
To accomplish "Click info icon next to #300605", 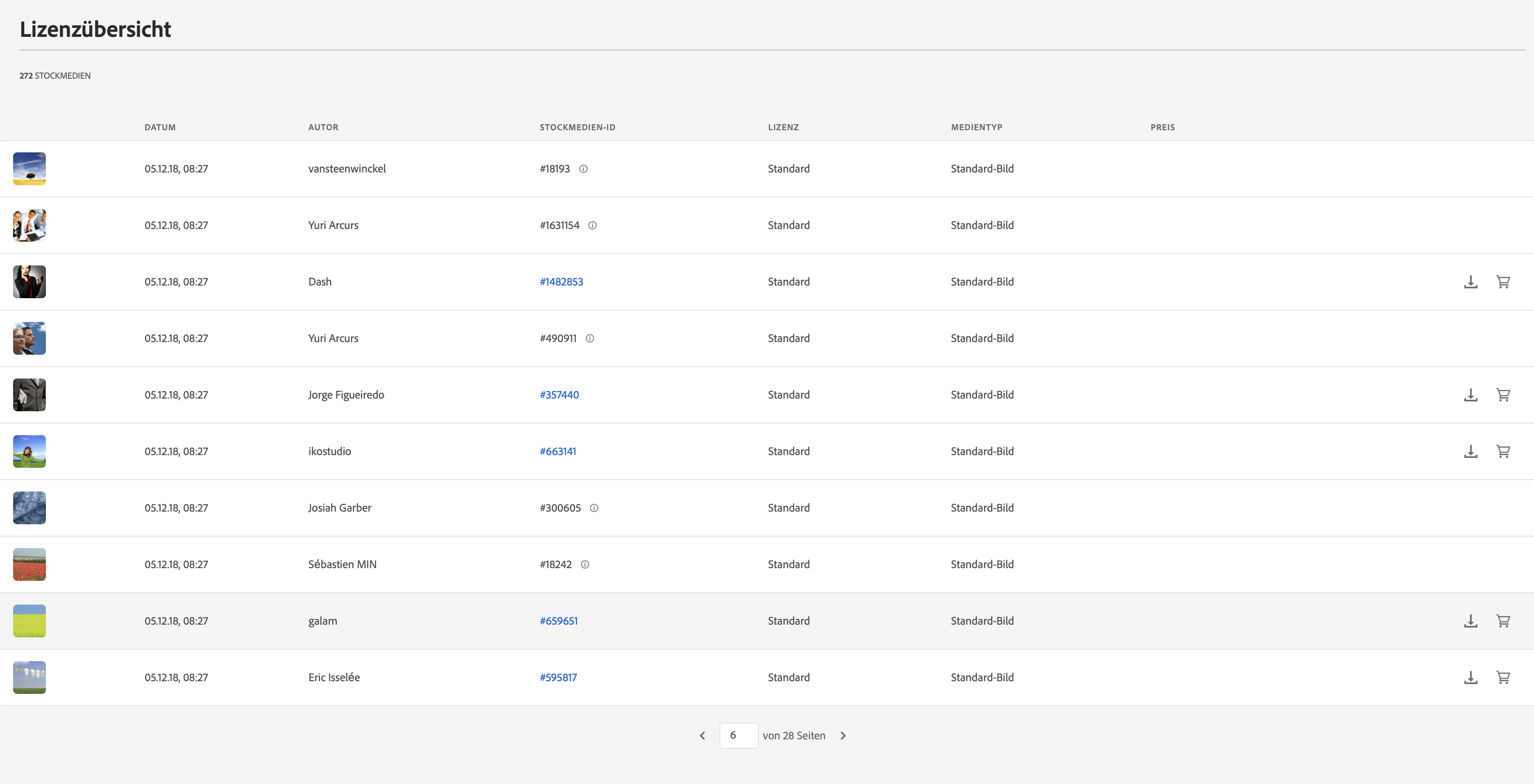I will coord(594,508).
